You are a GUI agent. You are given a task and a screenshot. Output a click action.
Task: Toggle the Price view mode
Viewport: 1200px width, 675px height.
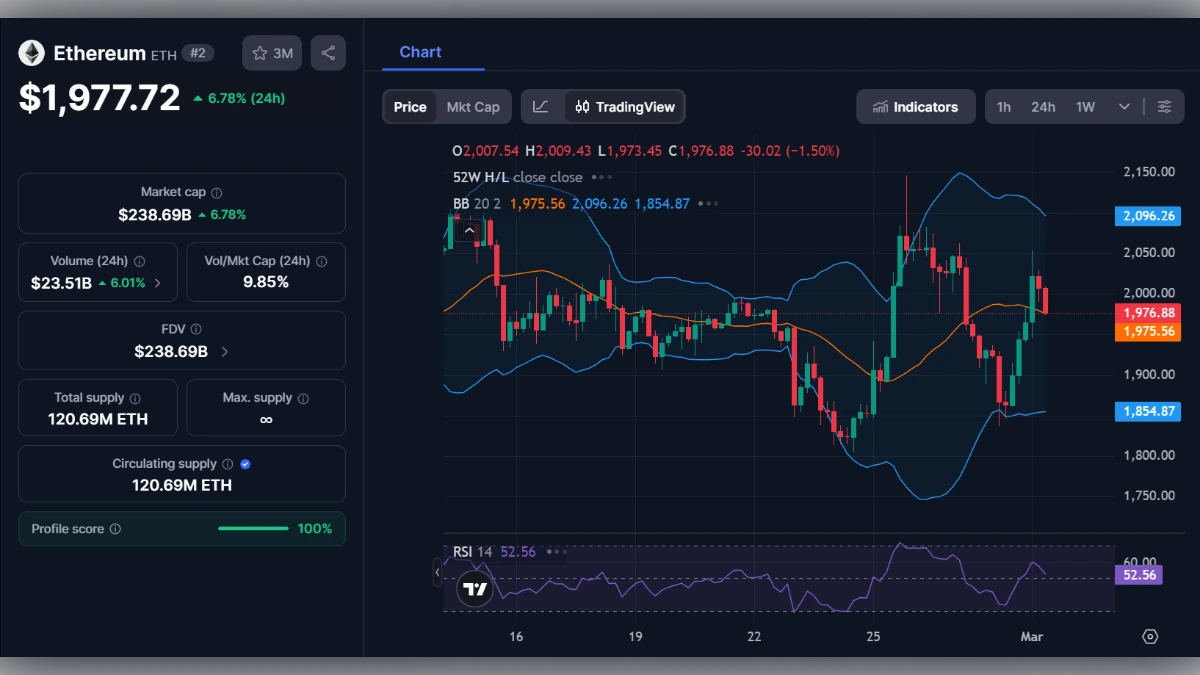point(409,106)
